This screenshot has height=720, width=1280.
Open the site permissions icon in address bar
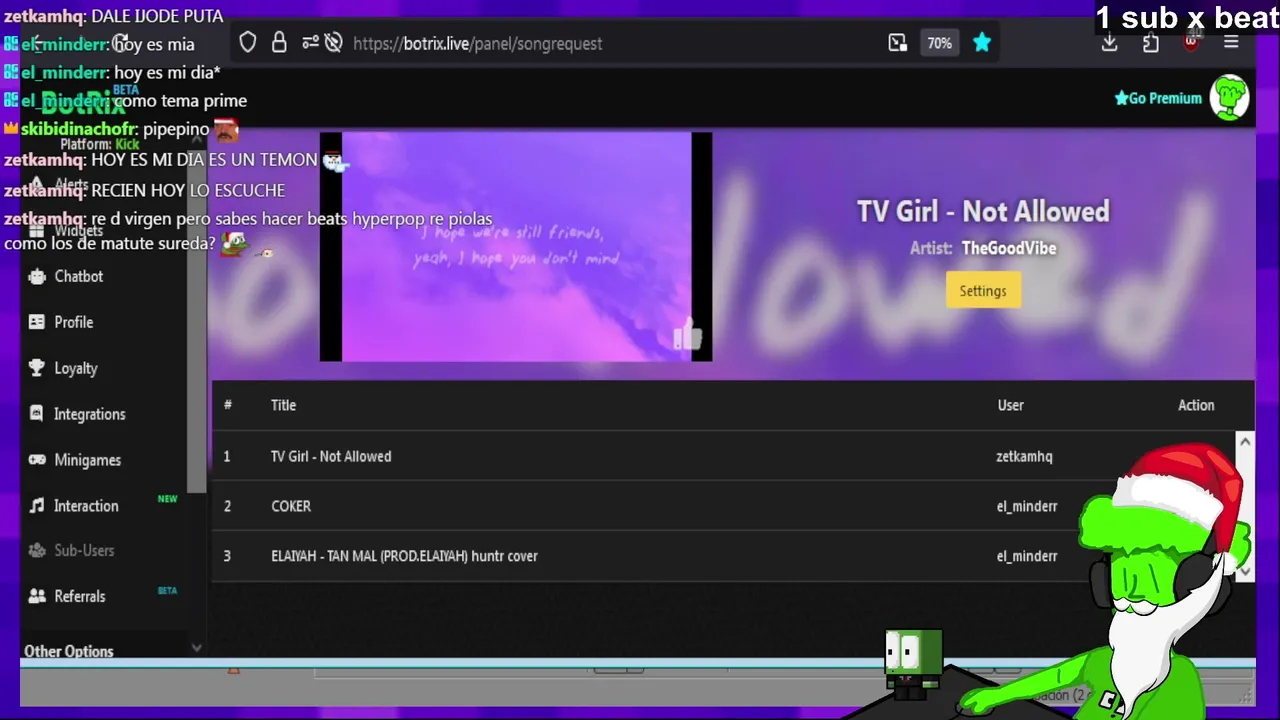point(310,43)
